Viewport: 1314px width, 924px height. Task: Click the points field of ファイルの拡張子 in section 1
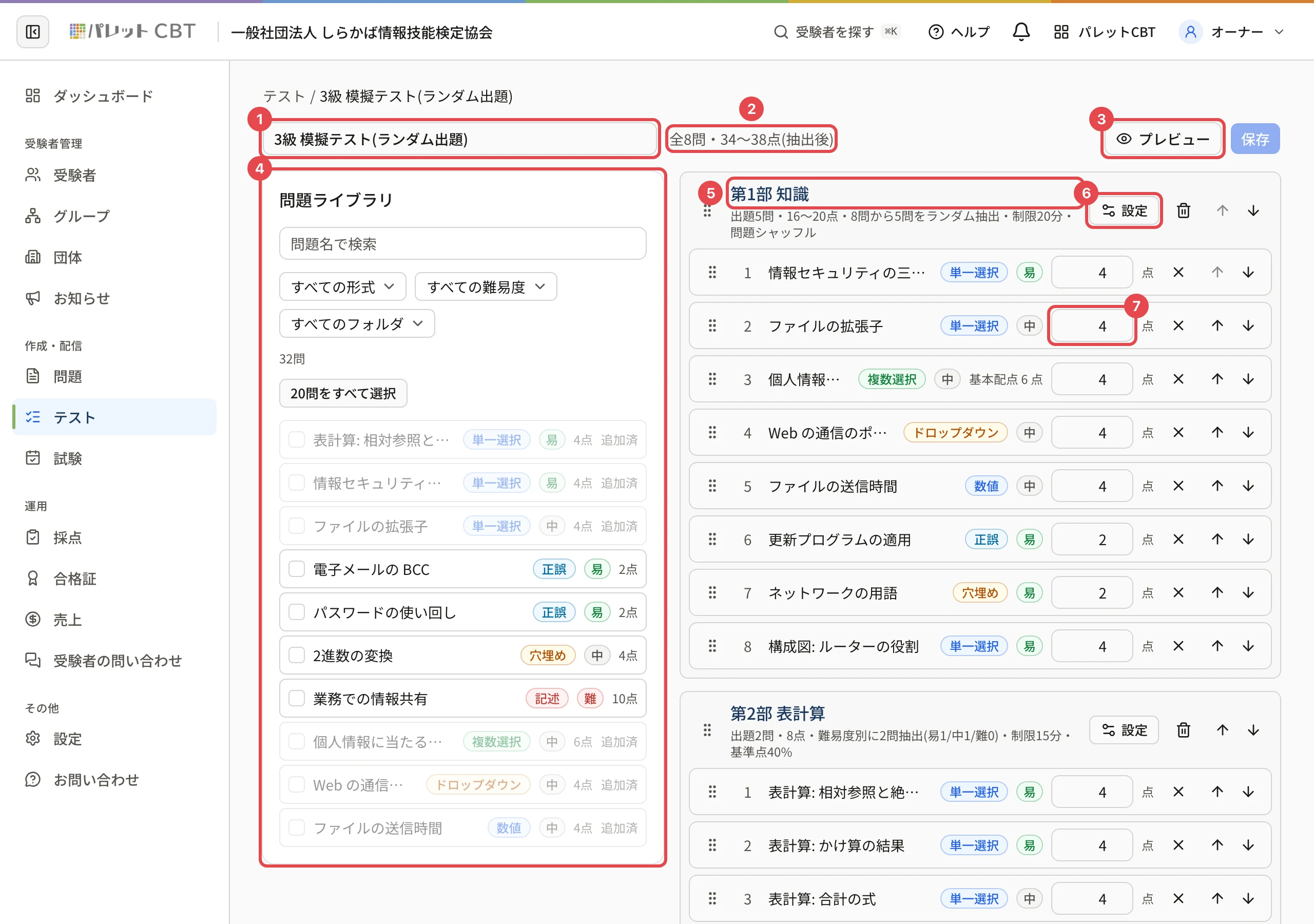coord(1091,326)
